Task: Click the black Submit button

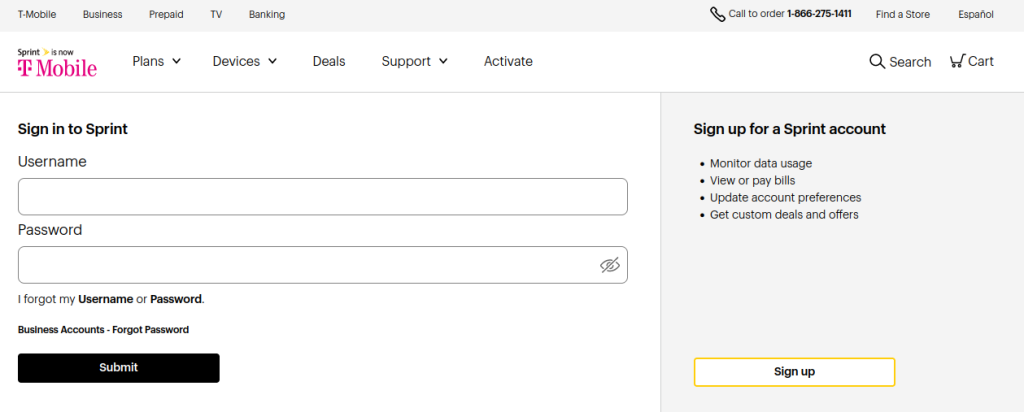Action: 119,368
